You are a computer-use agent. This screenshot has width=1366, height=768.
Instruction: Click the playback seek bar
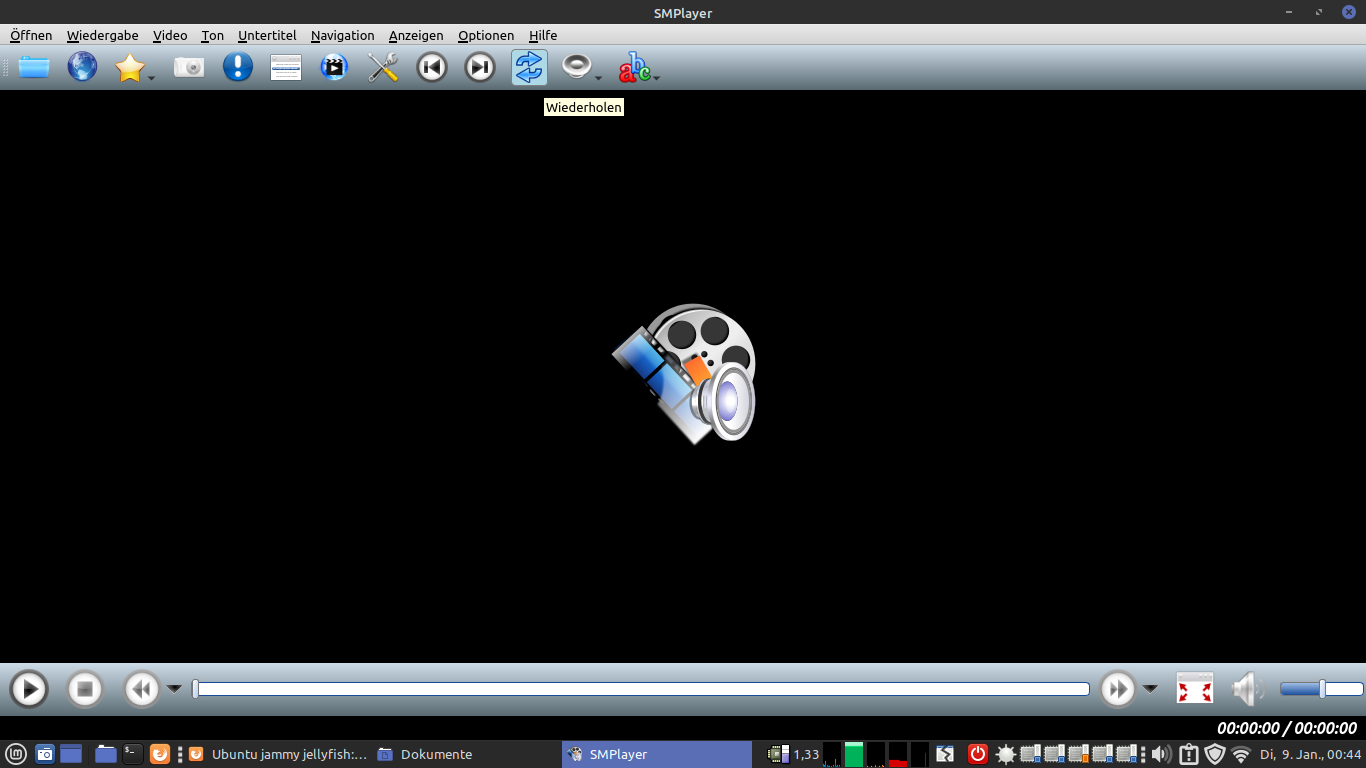tap(641, 689)
